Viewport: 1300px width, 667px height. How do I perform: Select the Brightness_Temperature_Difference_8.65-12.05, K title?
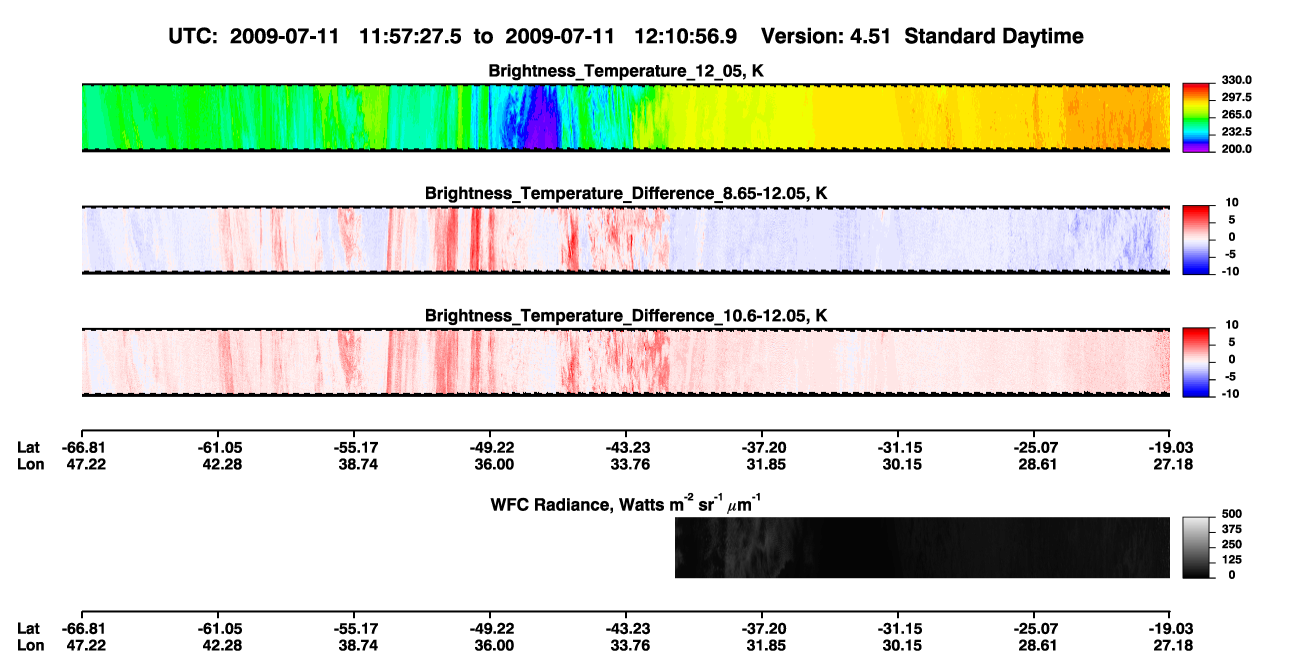(x=626, y=193)
